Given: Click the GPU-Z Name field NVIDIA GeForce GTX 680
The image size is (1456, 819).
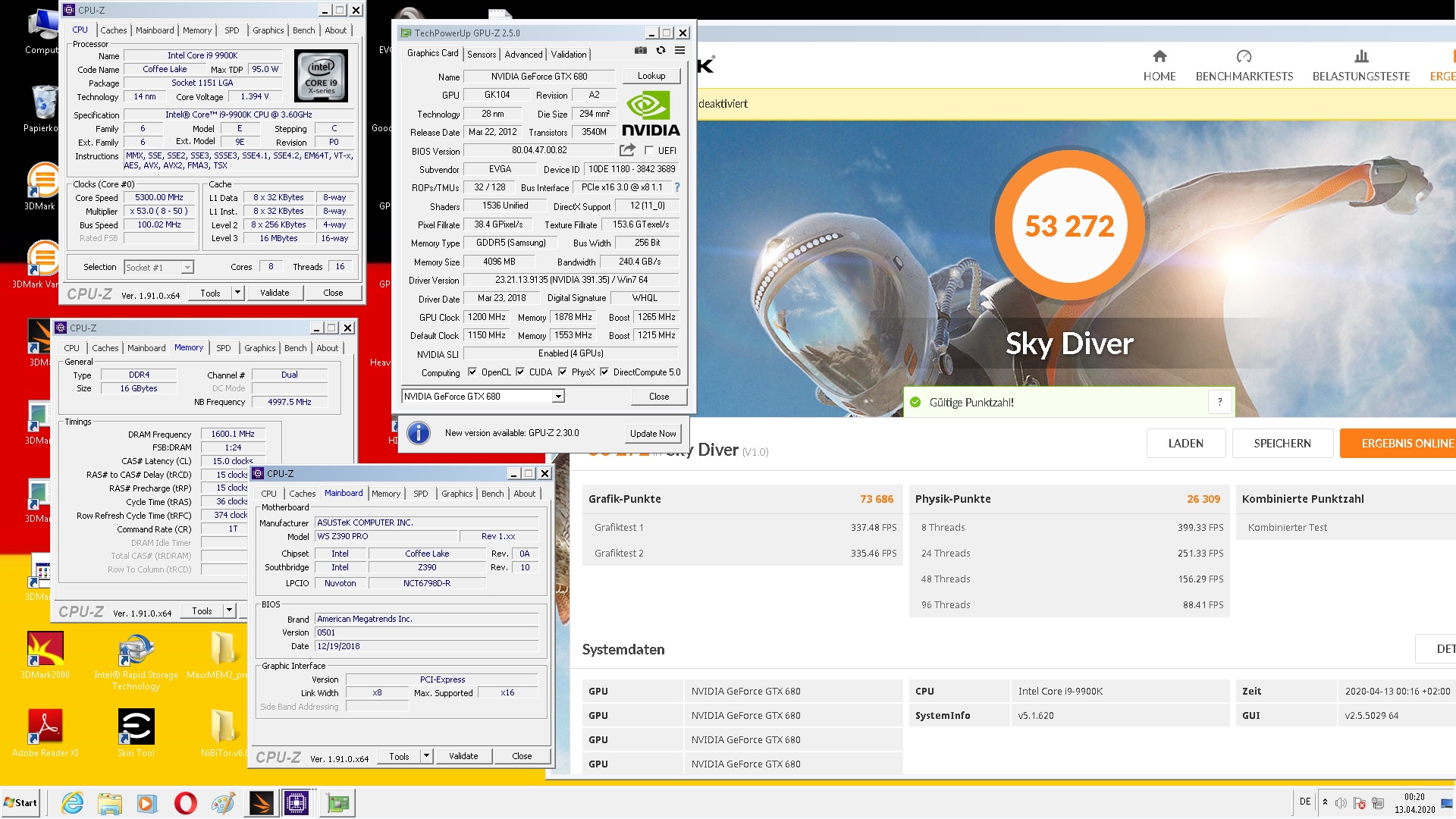Looking at the screenshot, I should pyautogui.click(x=539, y=77).
